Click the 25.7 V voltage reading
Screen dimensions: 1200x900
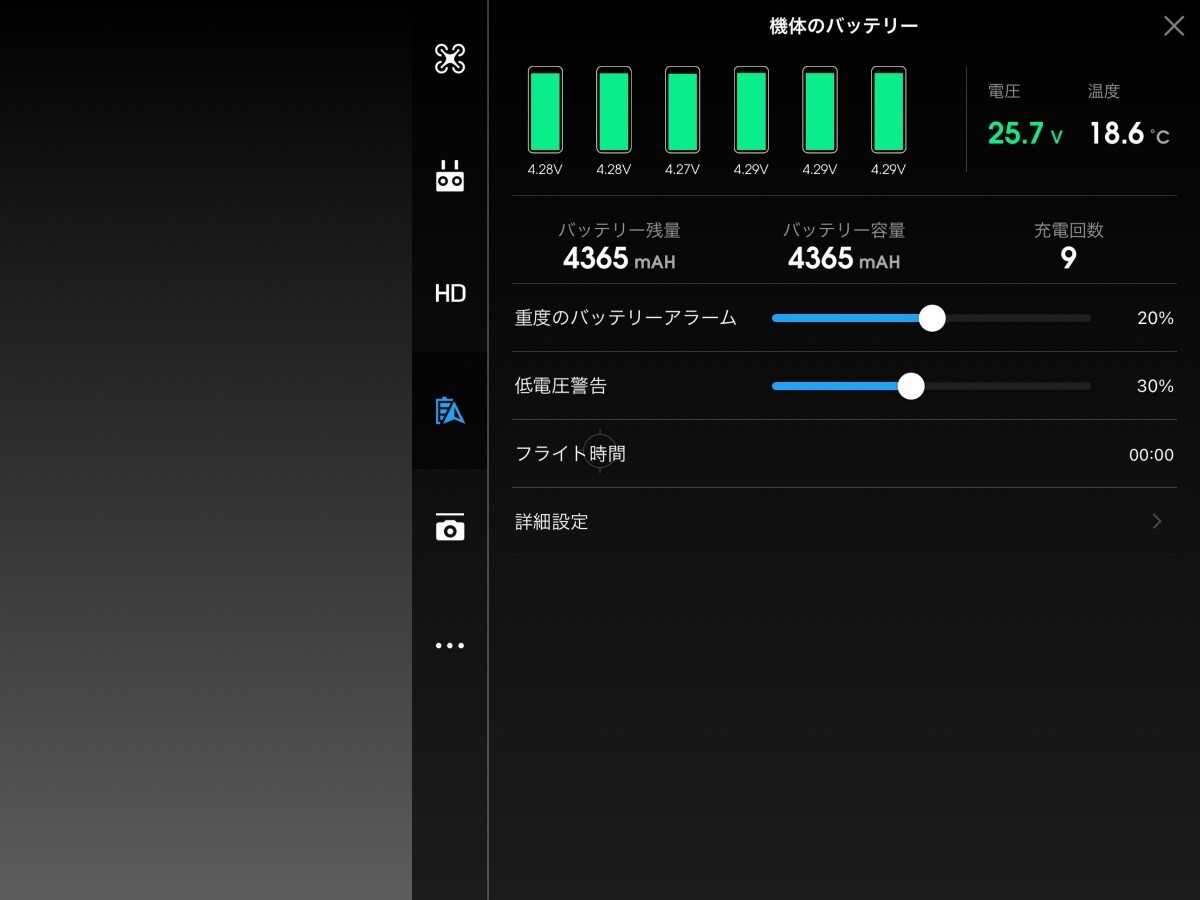[1025, 133]
